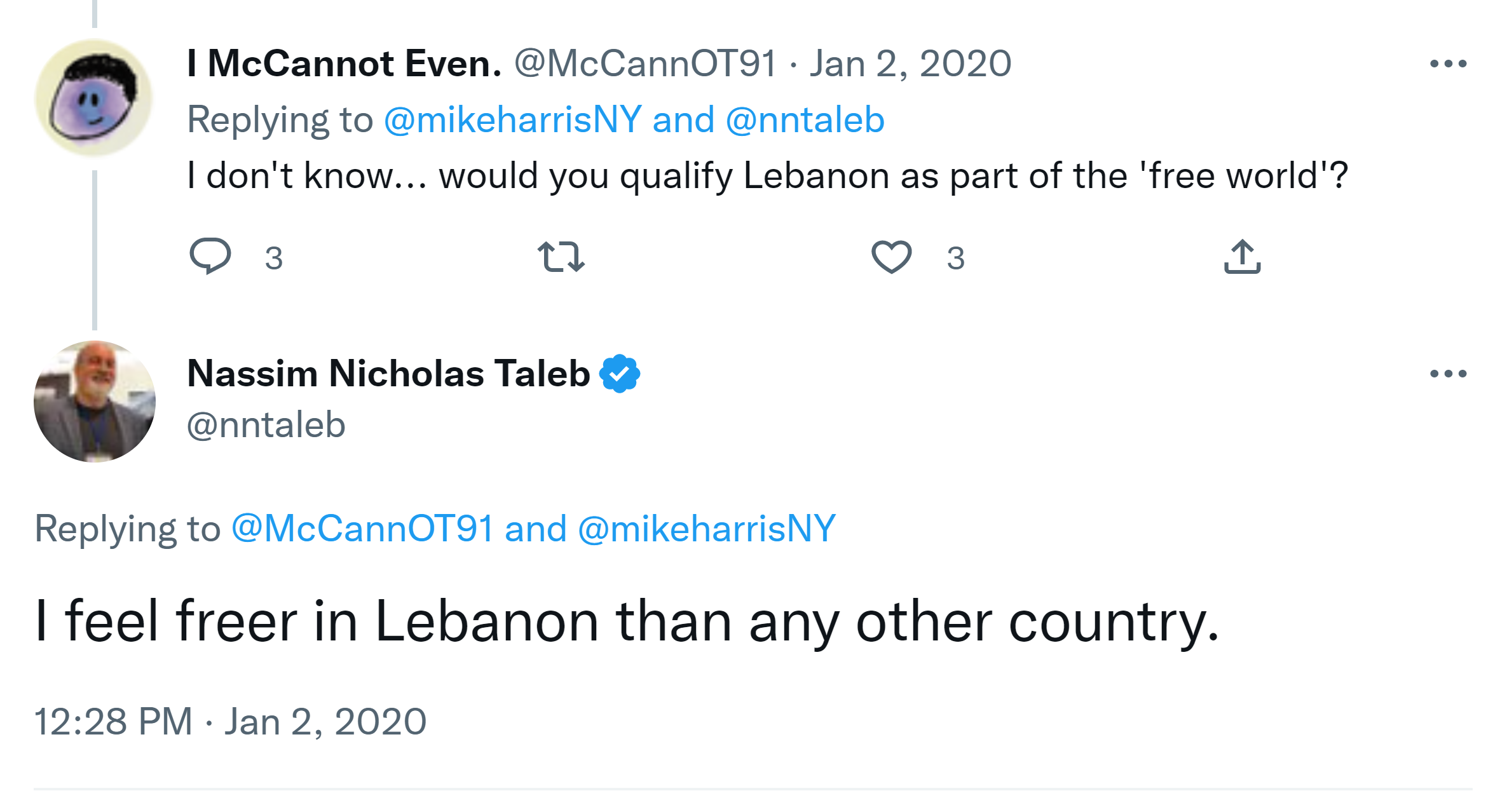Open the Jan 2, 2020 tweet date link

[910, 64]
